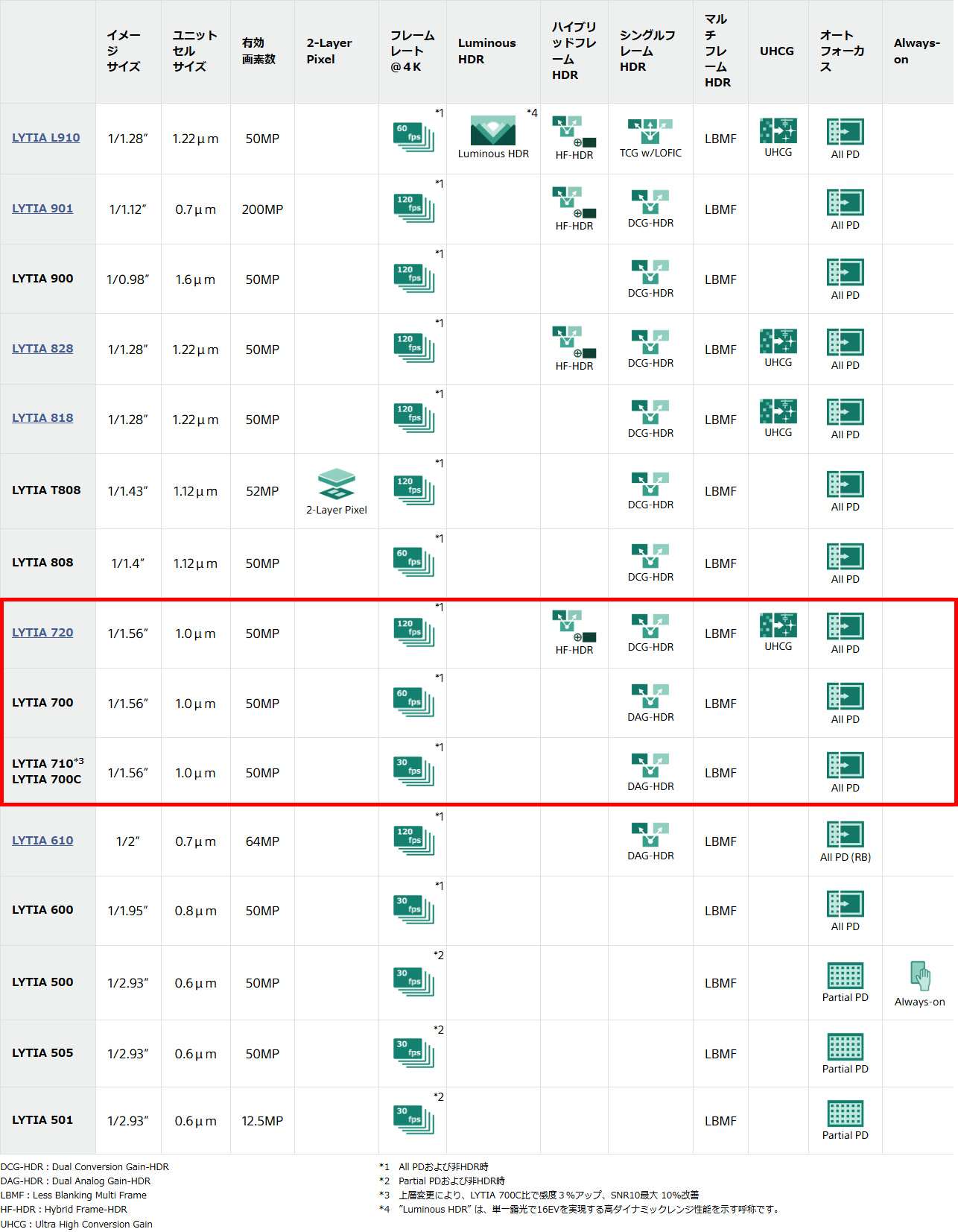Image resolution: width=958 pixels, height=1232 pixels.
Task: Click the DCG-HDR icon in LYTIA 900 row
Action: pyautogui.click(x=650, y=272)
